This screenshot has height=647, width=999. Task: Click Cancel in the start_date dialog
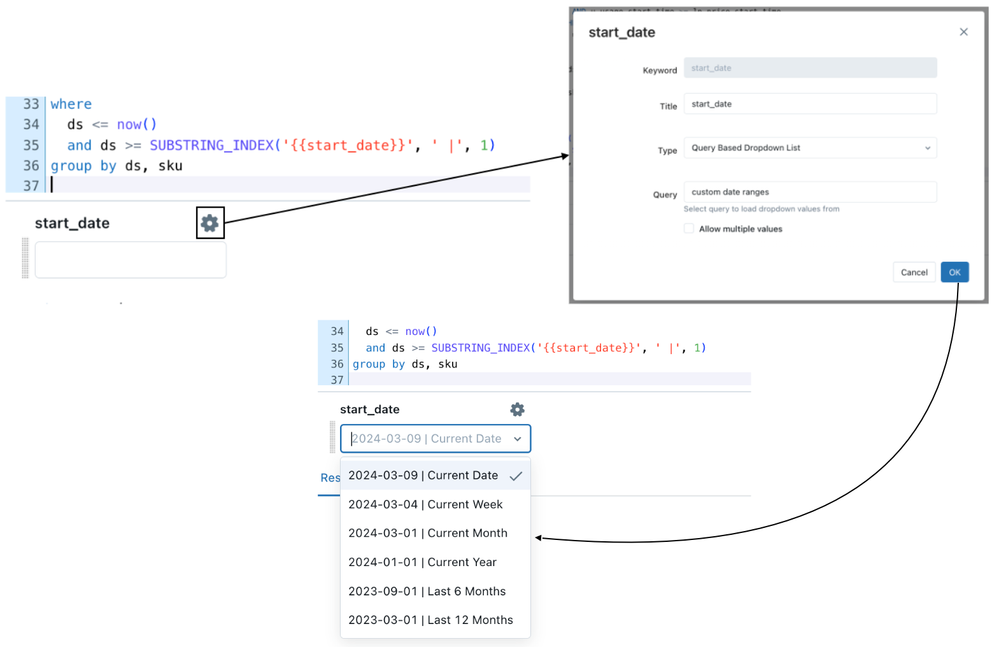coord(914,272)
